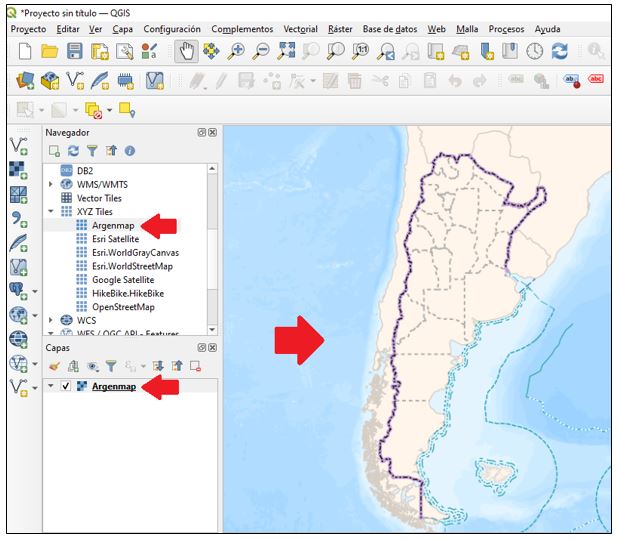
Task: Select Vector Tiles in browser tree
Action: coord(99,198)
